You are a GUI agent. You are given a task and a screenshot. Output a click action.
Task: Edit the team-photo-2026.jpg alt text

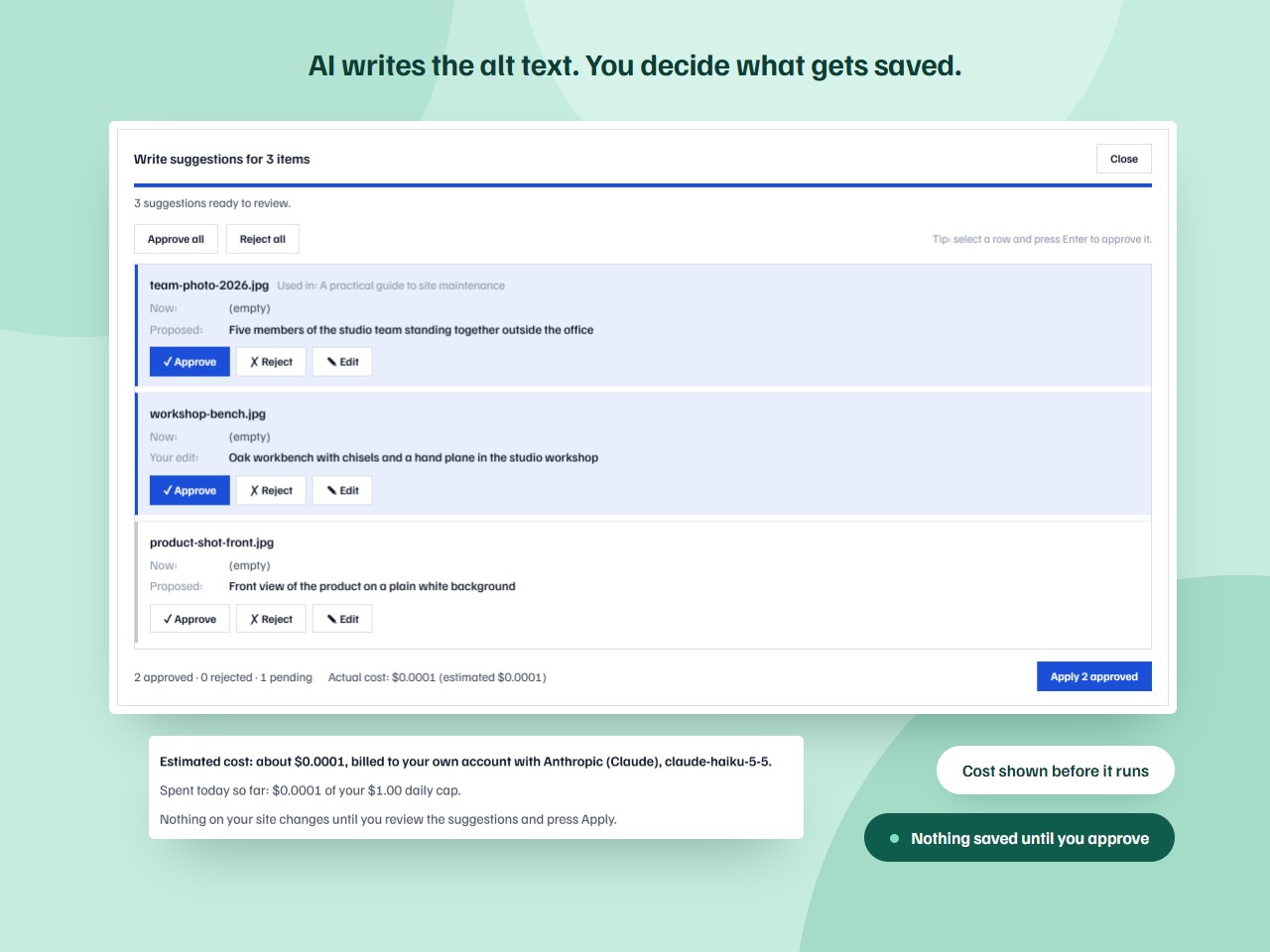pyautogui.click(x=342, y=362)
